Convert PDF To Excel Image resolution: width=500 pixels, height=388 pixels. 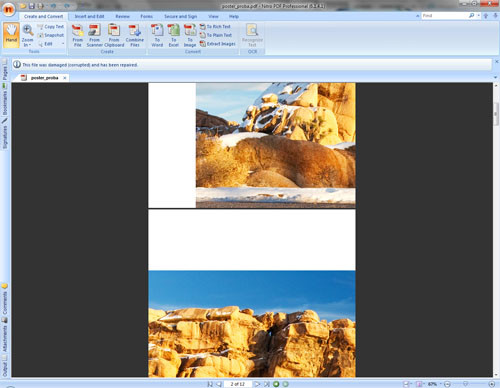[x=173, y=35]
